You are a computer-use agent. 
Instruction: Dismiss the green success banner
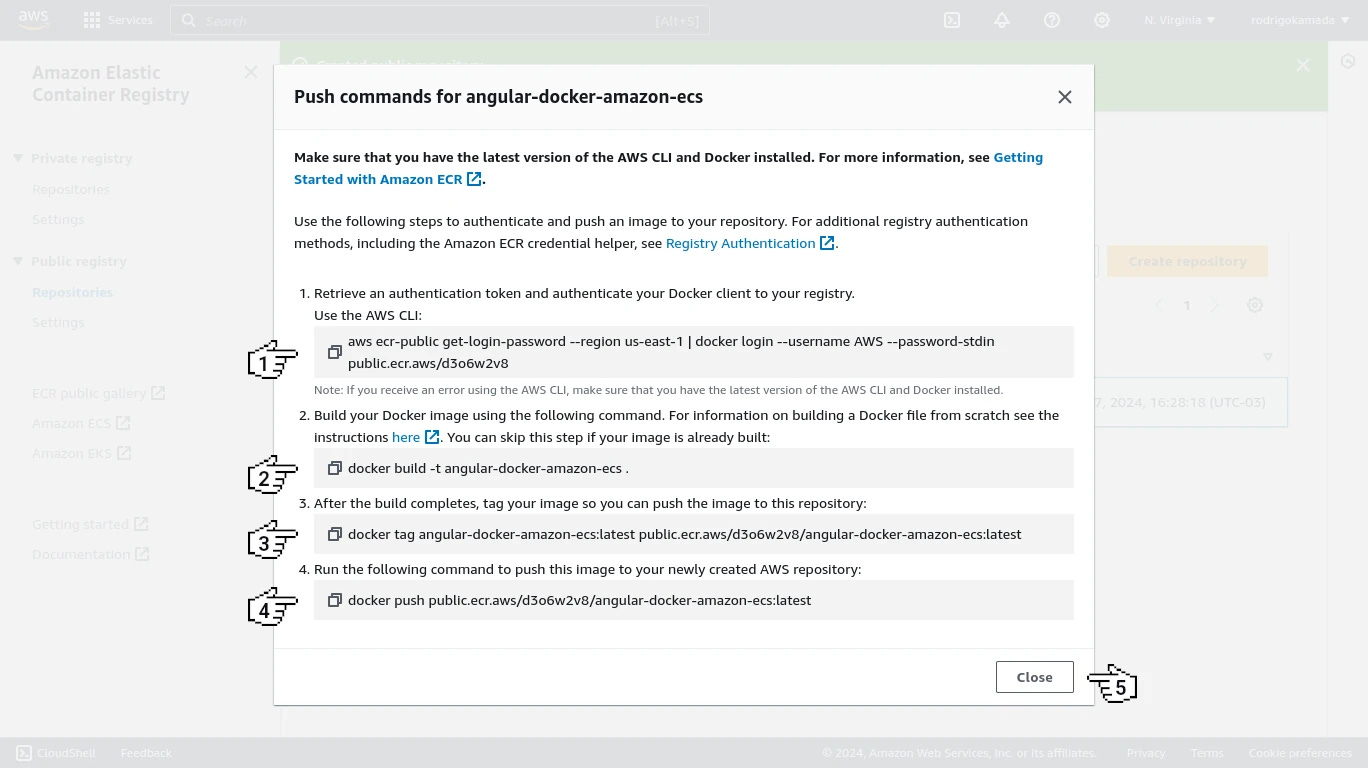click(x=1303, y=65)
